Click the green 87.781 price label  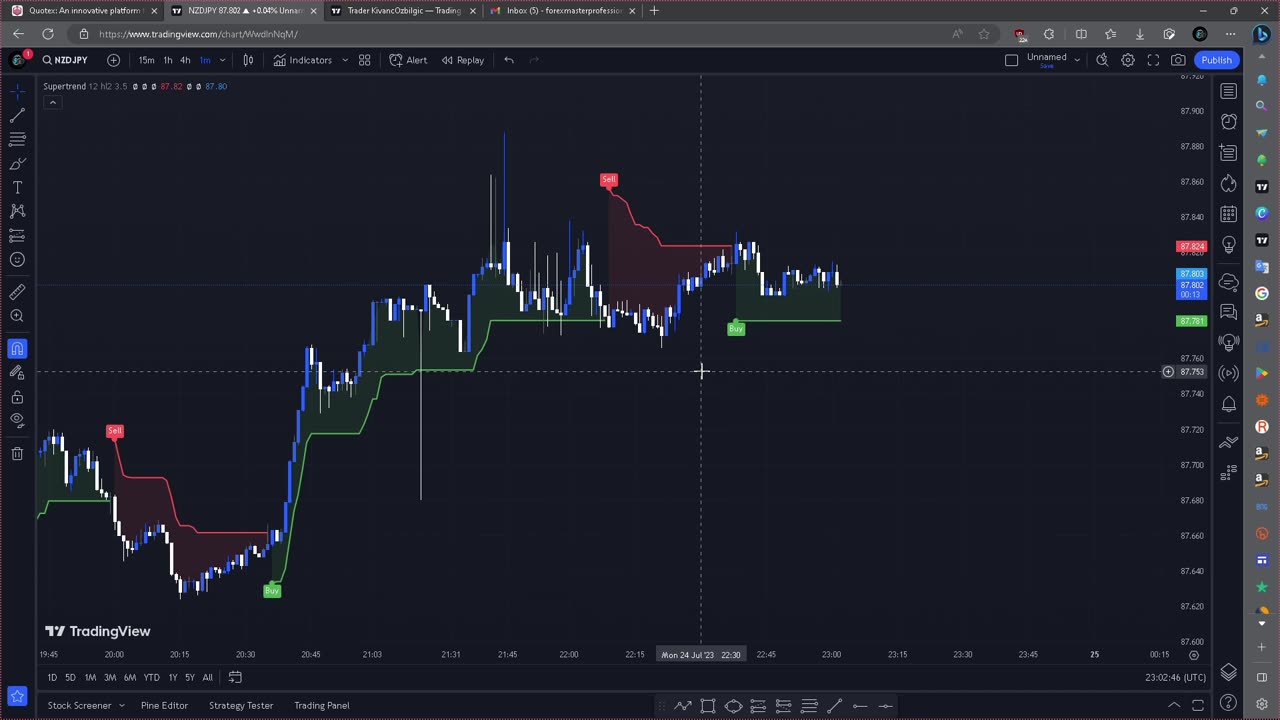click(x=1192, y=321)
